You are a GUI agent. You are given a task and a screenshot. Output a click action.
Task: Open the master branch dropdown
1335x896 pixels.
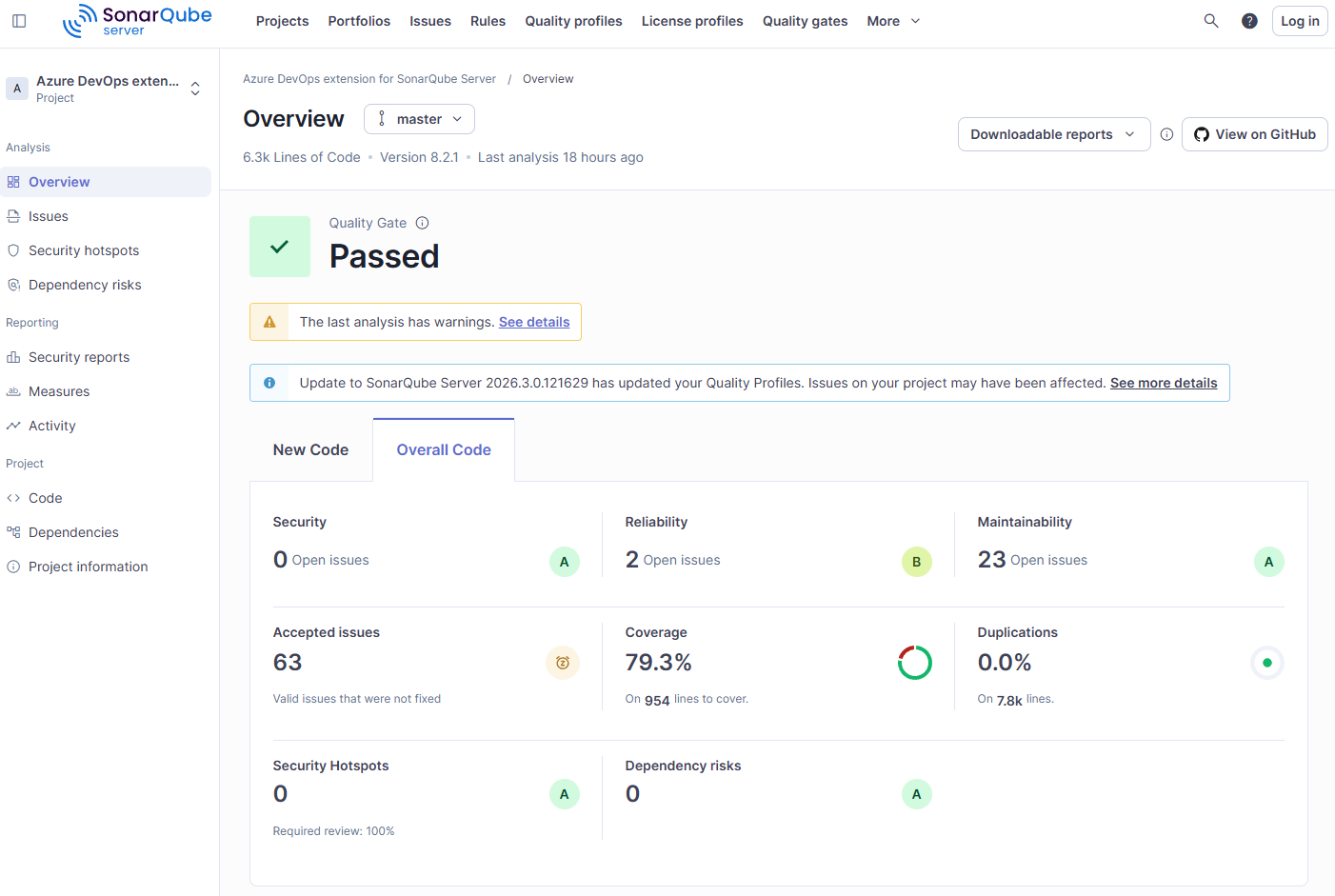pyautogui.click(x=419, y=119)
